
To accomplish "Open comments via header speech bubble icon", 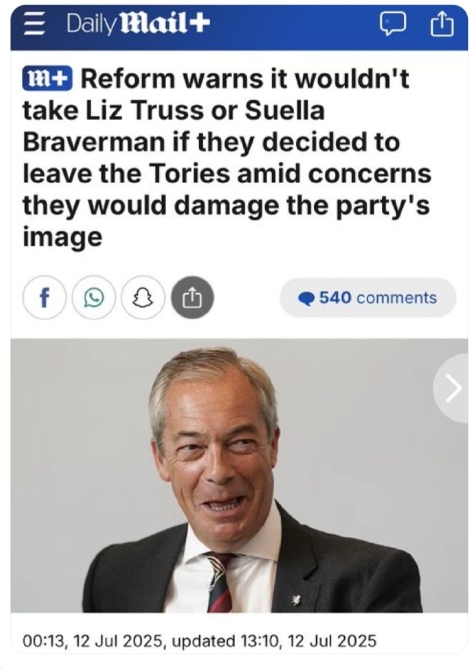I will tap(392, 25).
